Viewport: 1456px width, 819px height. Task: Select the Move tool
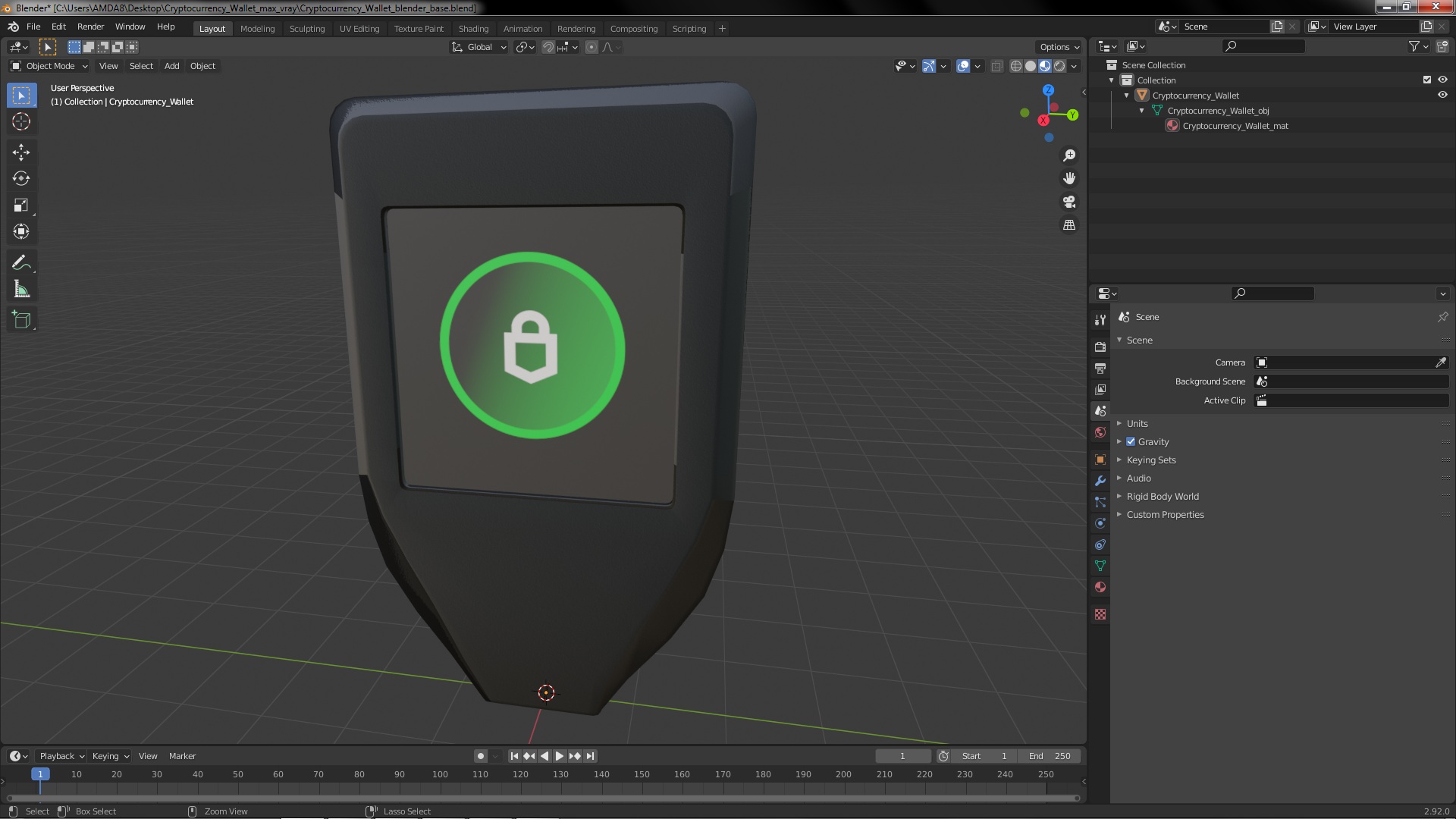pyautogui.click(x=21, y=152)
